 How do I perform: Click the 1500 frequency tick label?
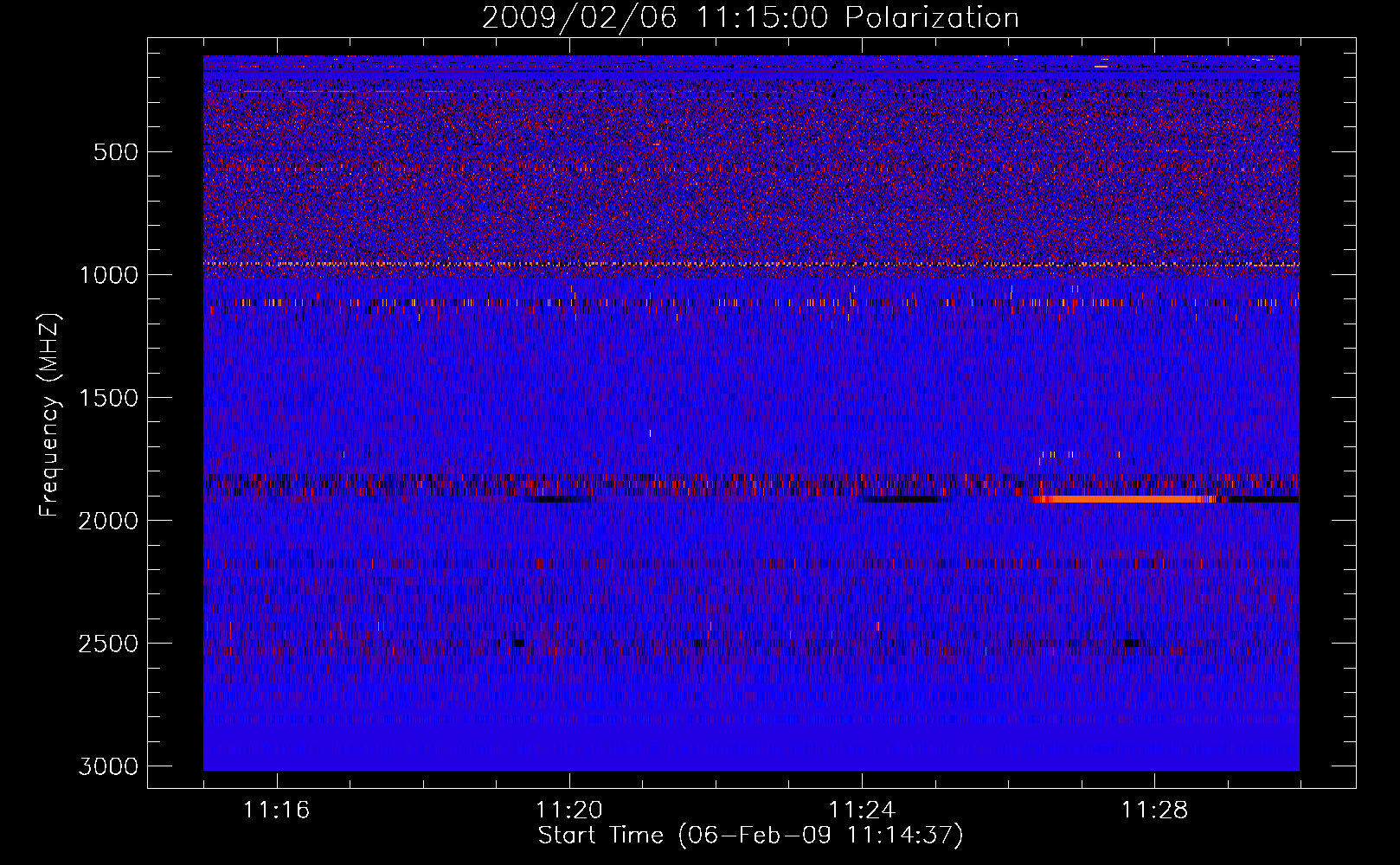(x=109, y=398)
